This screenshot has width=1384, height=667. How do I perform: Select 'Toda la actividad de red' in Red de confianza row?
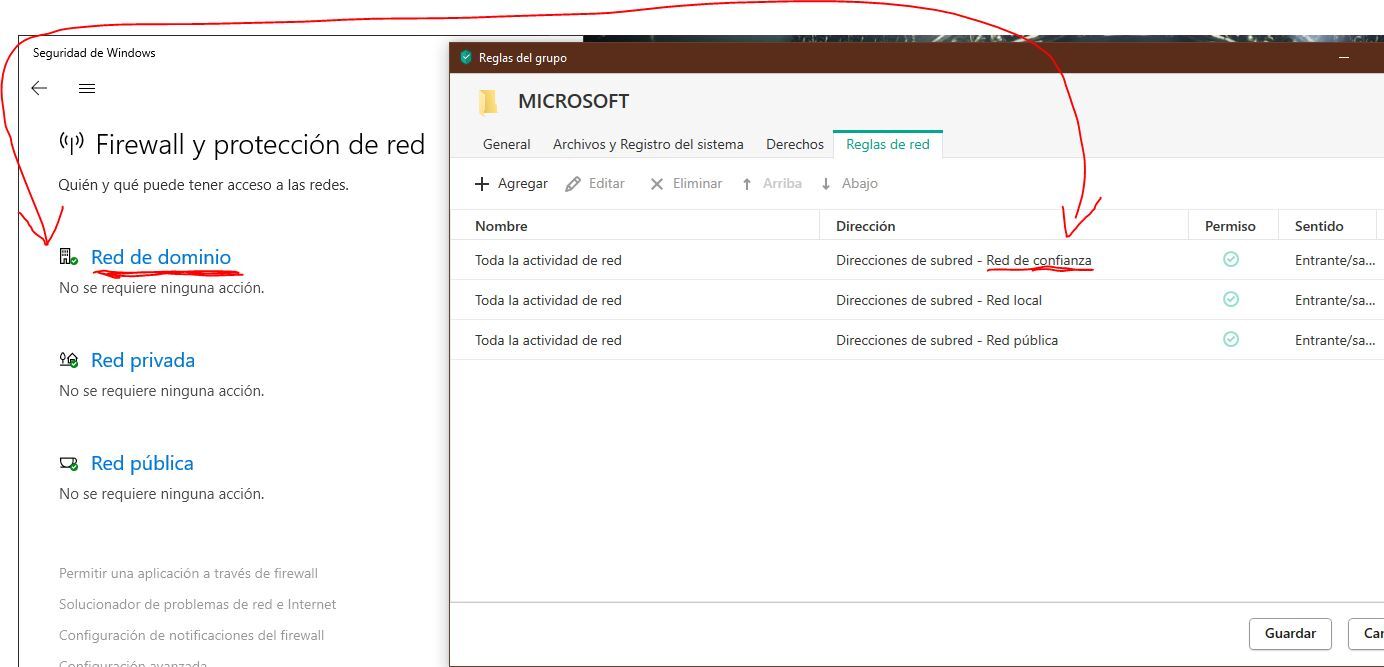(548, 260)
